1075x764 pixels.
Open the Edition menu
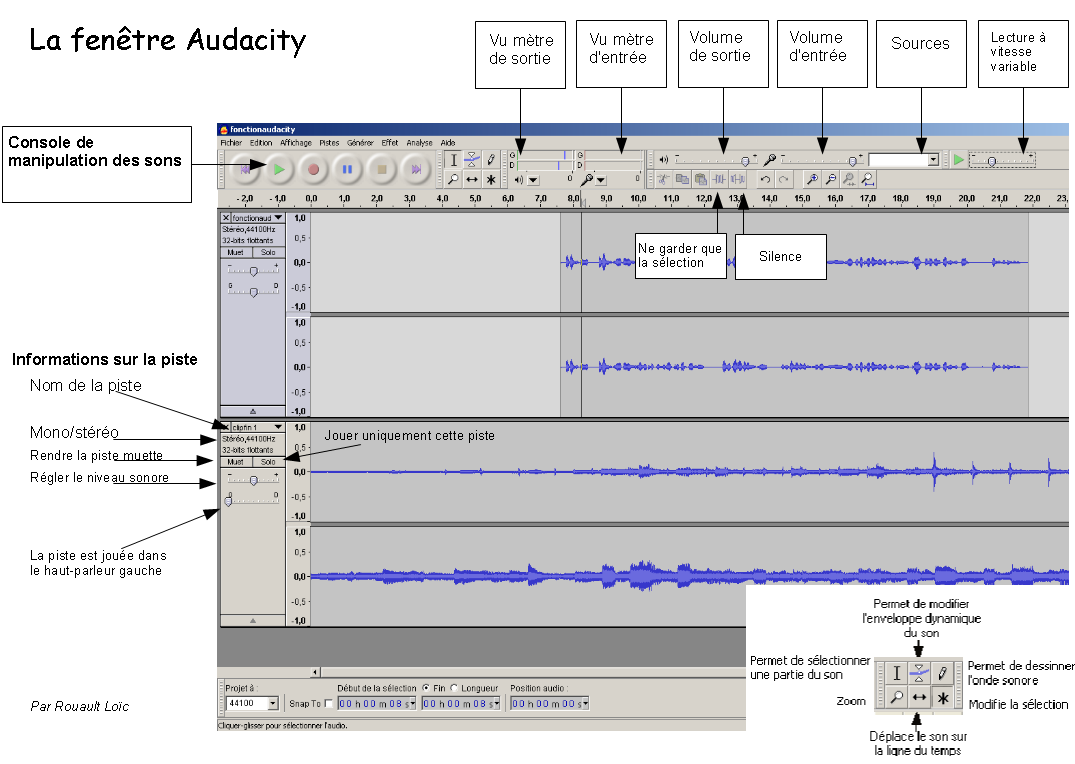pos(261,143)
